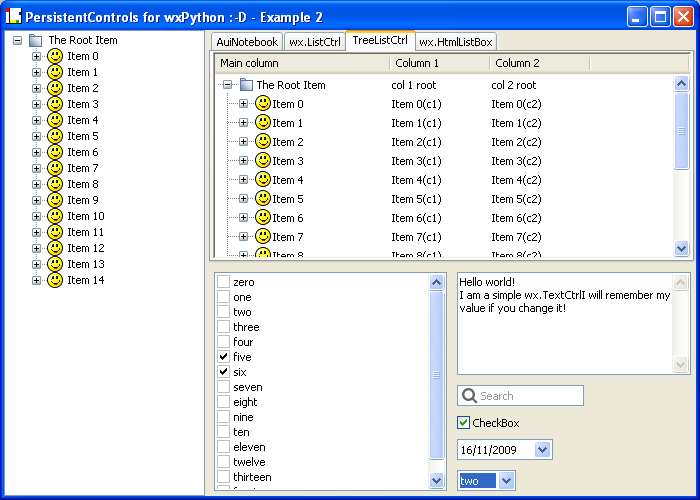Click the app icon in the title bar
Image resolution: width=700 pixels, height=500 pixels.
pos(13,16)
